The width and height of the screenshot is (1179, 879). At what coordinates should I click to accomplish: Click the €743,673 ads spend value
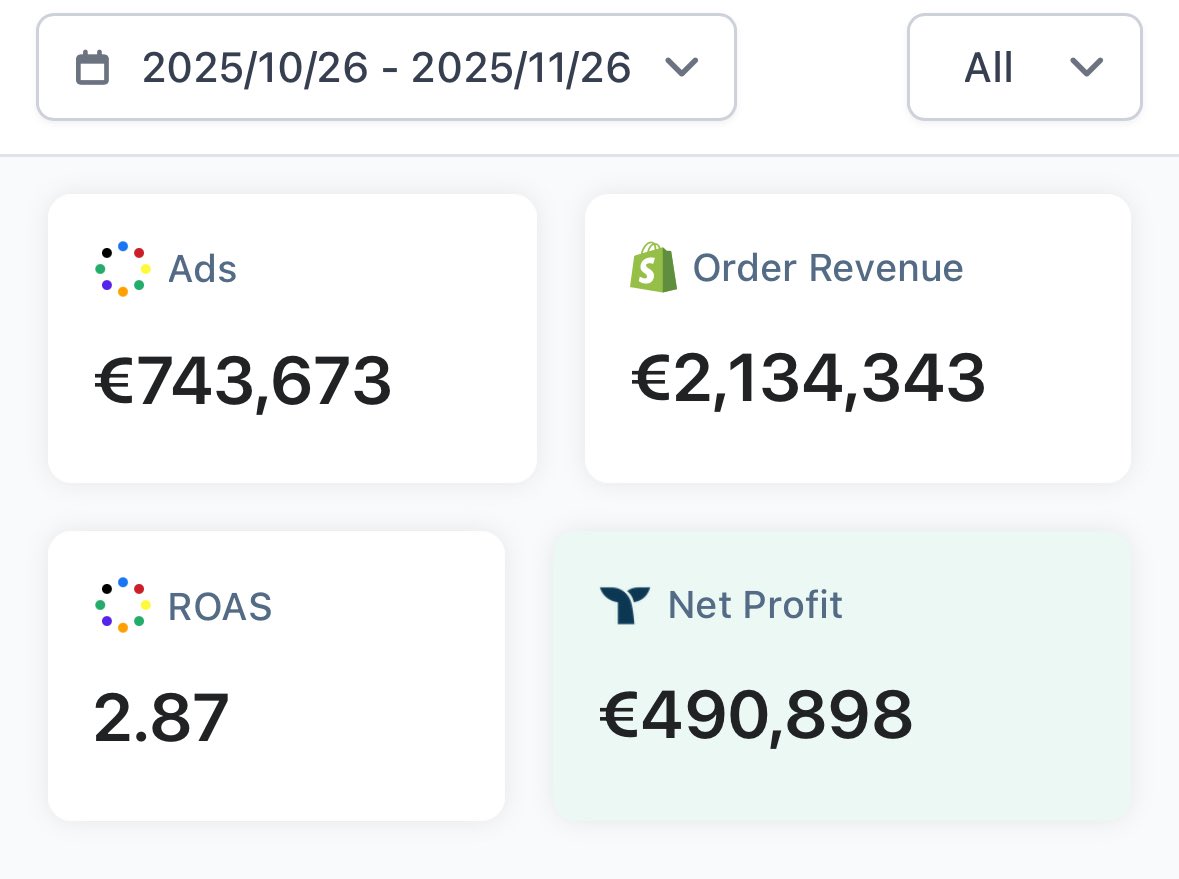point(243,381)
